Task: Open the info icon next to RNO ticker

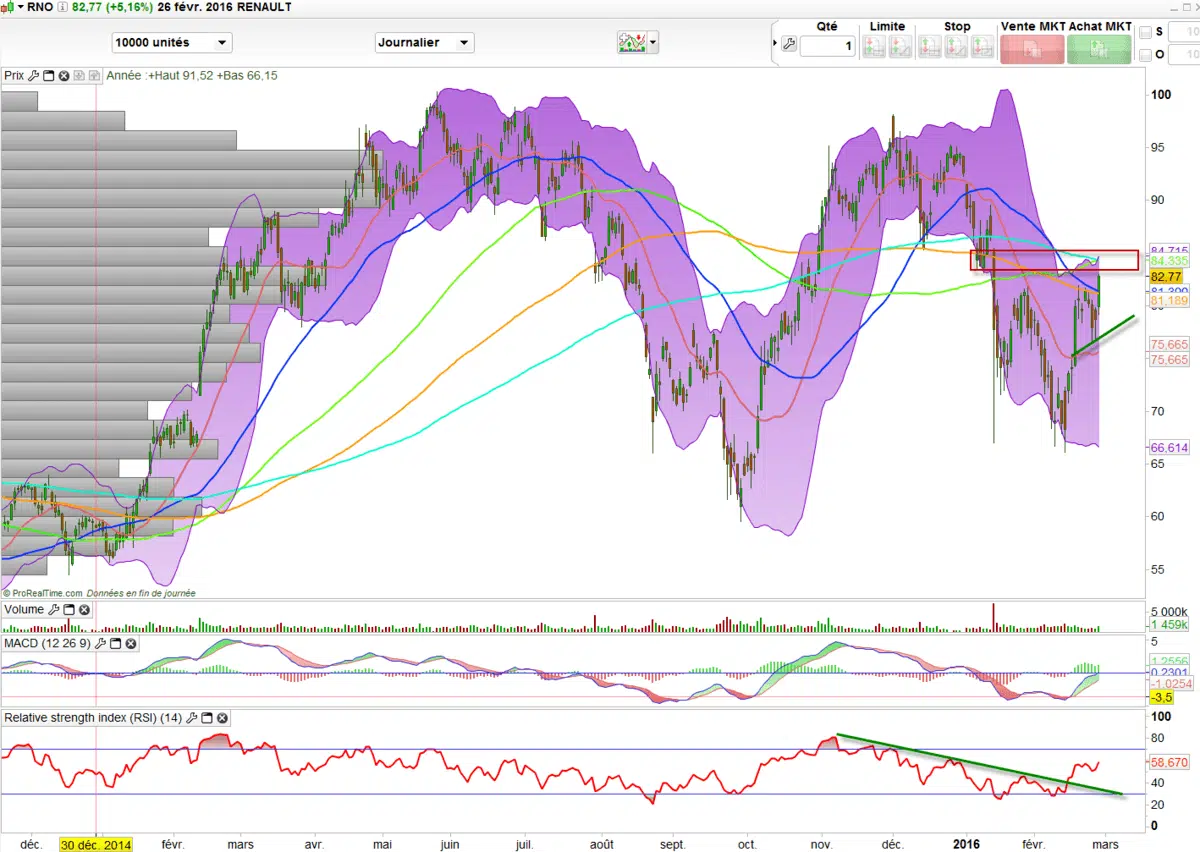Action: point(63,7)
